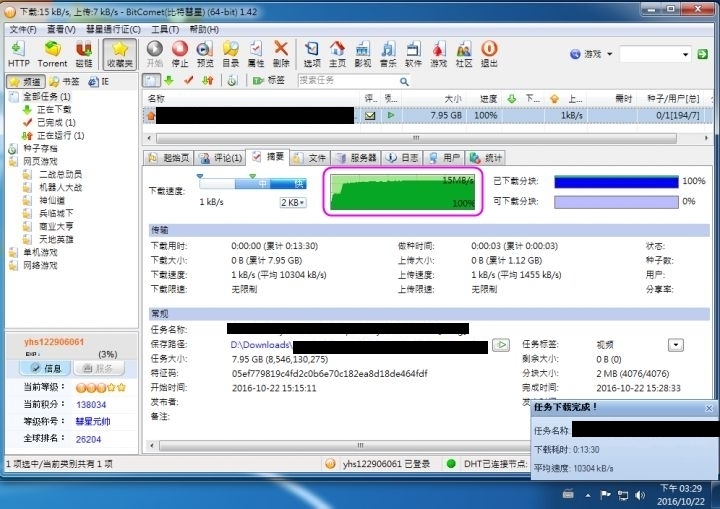
Task: Expand the 网页游戏 folder
Action: 40,161
